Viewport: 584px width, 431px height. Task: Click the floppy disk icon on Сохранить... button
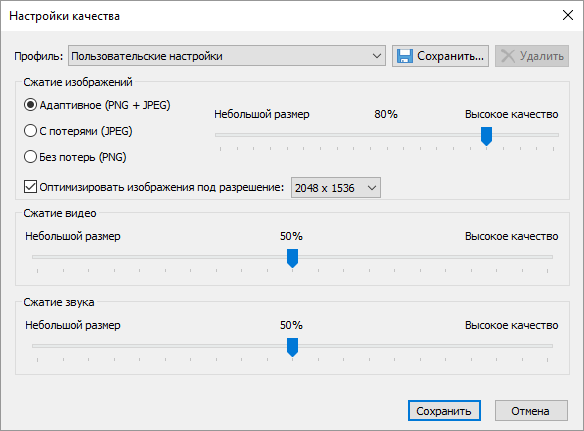coord(404,56)
